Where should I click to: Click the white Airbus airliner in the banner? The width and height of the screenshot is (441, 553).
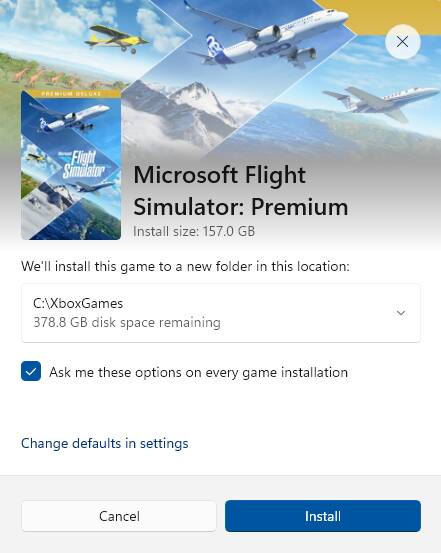point(266,37)
